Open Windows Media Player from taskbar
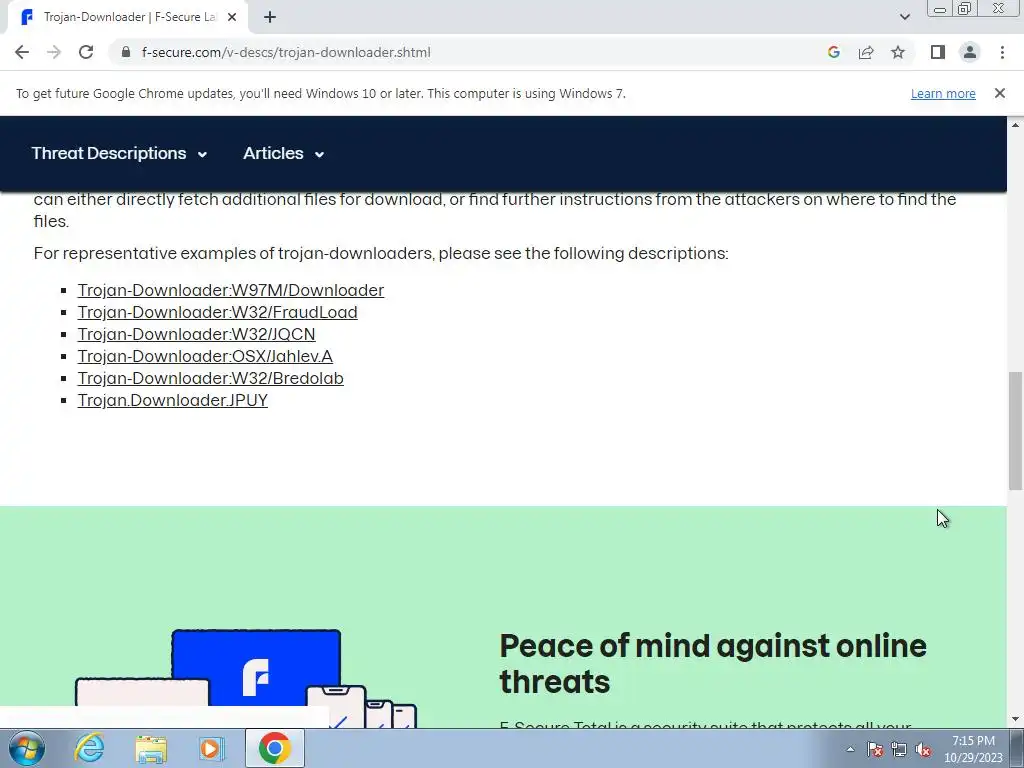Image resolution: width=1024 pixels, height=768 pixels. coord(212,748)
